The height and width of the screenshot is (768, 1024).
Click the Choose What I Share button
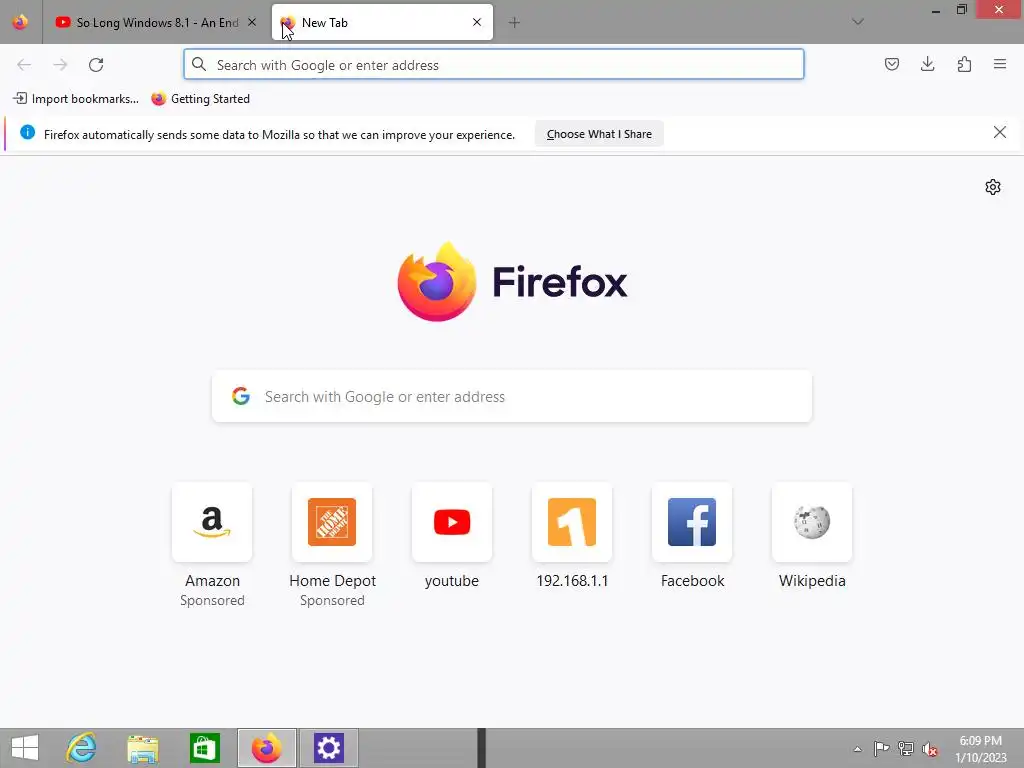pyautogui.click(x=599, y=134)
